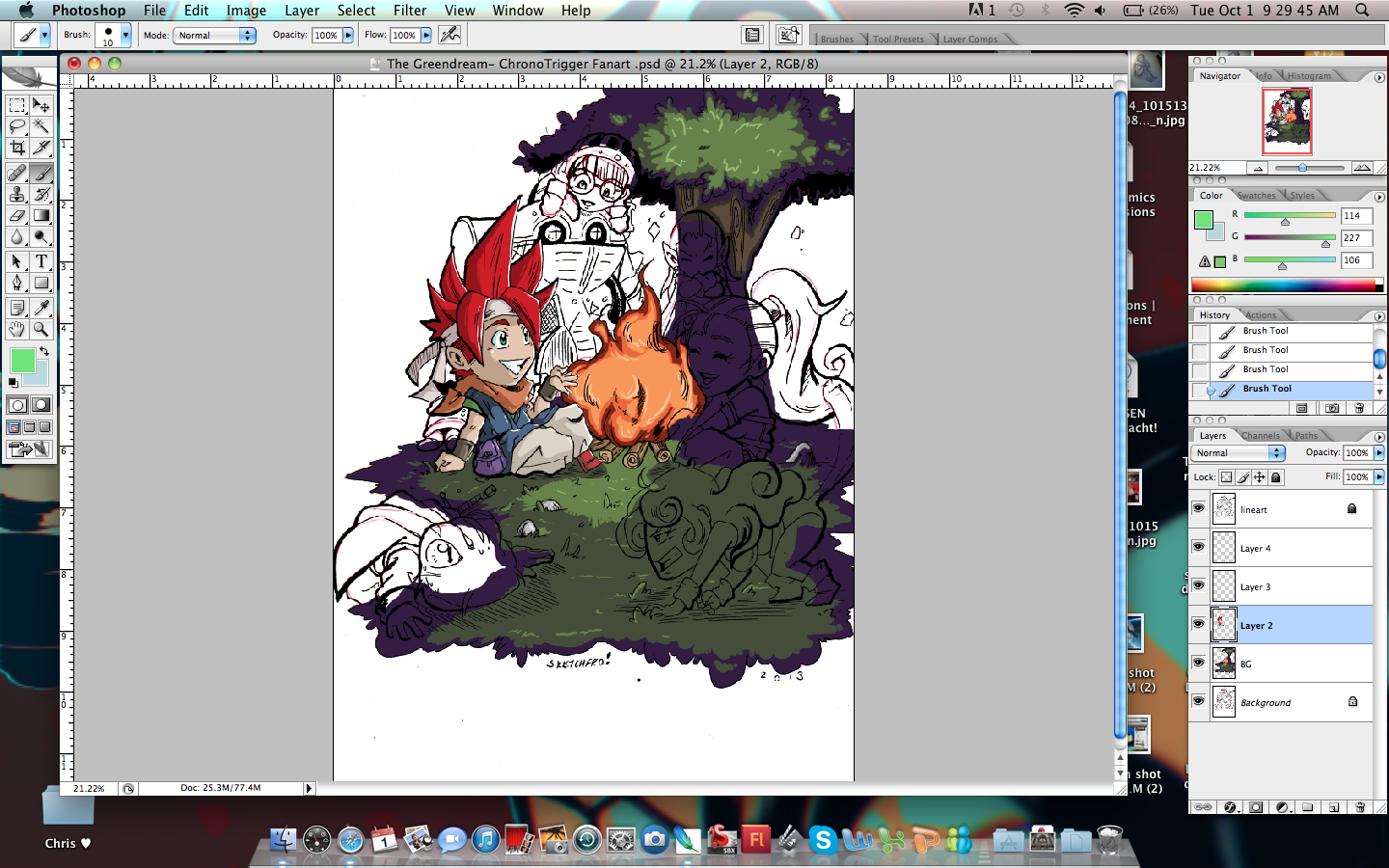Open the Flow slider arrow
Viewport: 1389px width, 868px height.
pyautogui.click(x=426, y=35)
